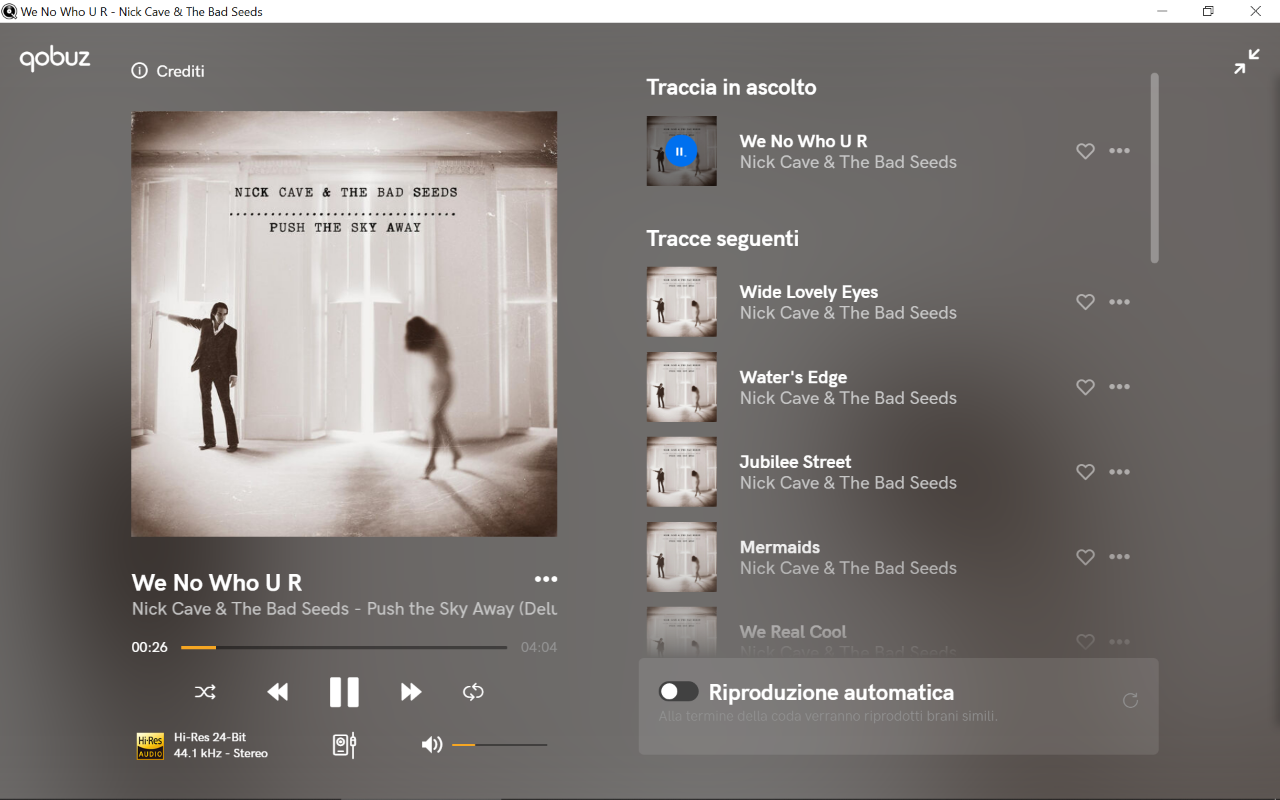Skip to previous track
The image size is (1280, 800).
278,692
